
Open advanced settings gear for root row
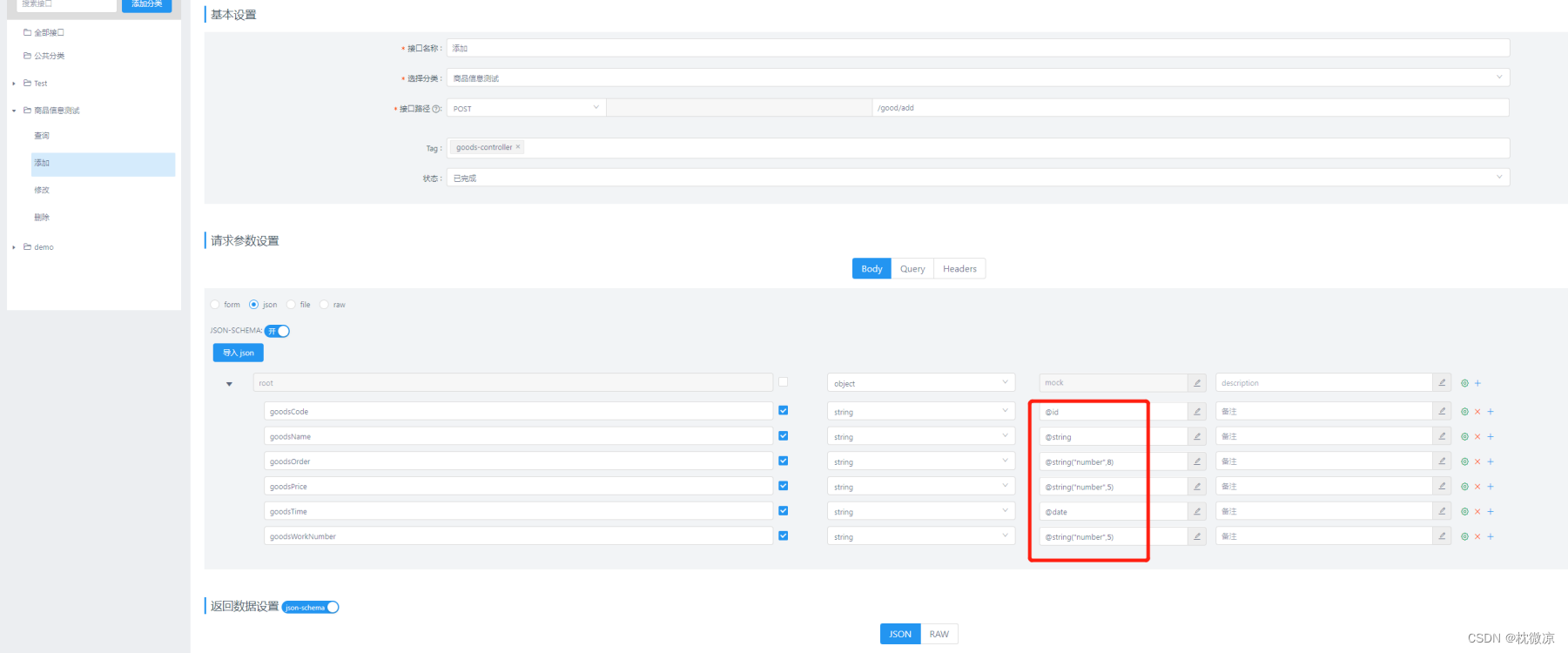coord(1464,383)
